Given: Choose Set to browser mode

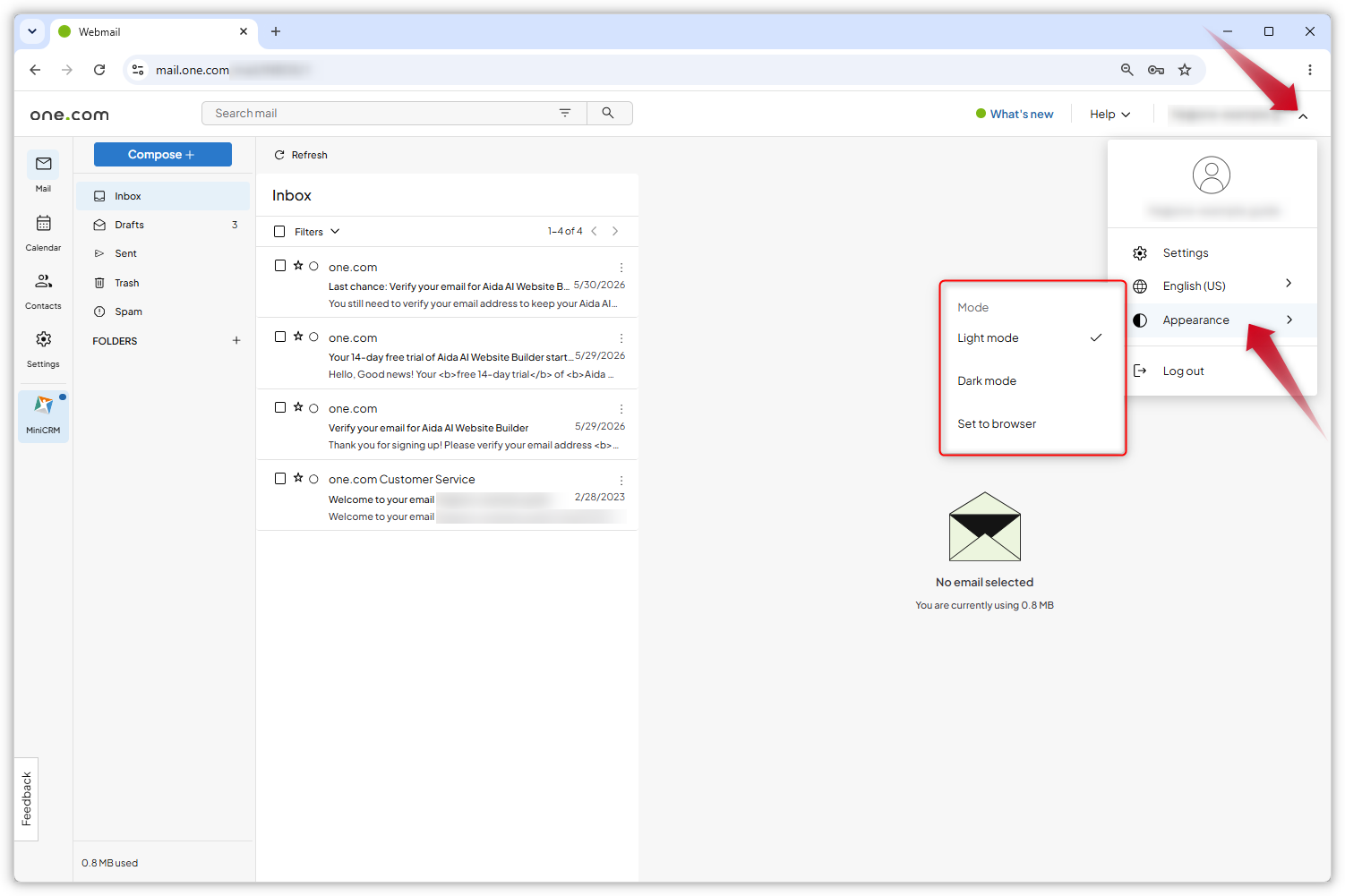Looking at the screenshot, I should tap(1032, 423).
